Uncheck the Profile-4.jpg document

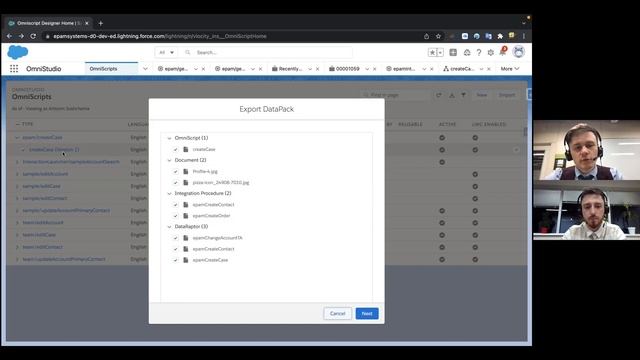point(176,171)
